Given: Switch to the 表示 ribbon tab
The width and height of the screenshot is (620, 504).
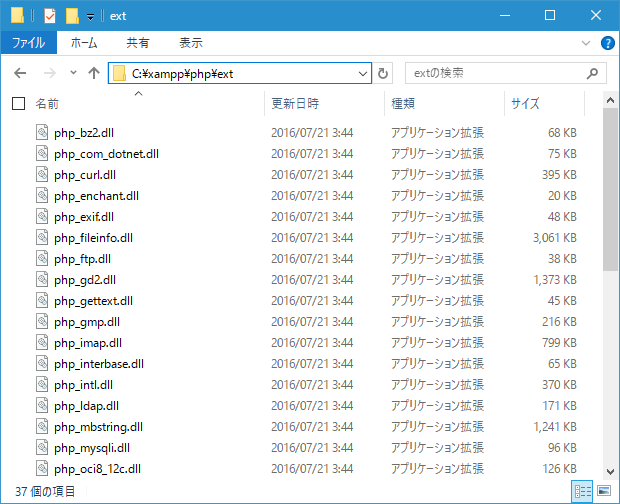Looking at the screenshot, I should coord(191,43).
